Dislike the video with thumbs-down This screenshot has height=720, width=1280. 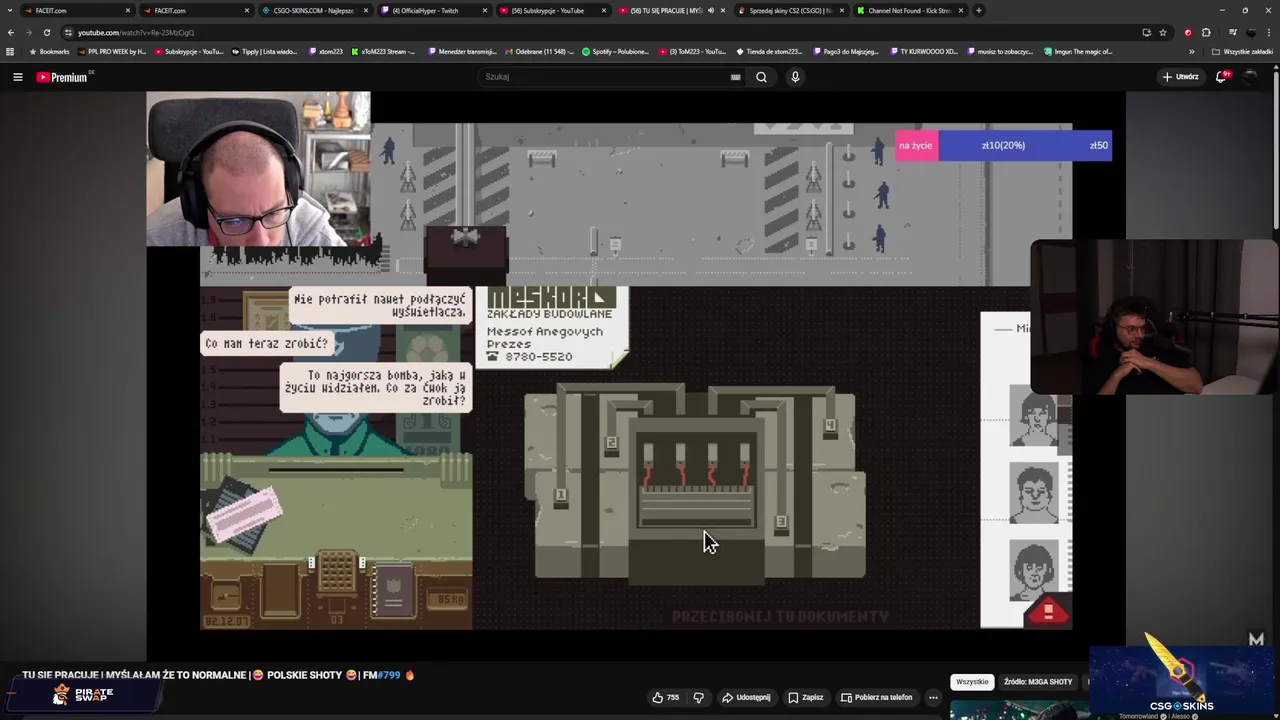click(699, 697)
